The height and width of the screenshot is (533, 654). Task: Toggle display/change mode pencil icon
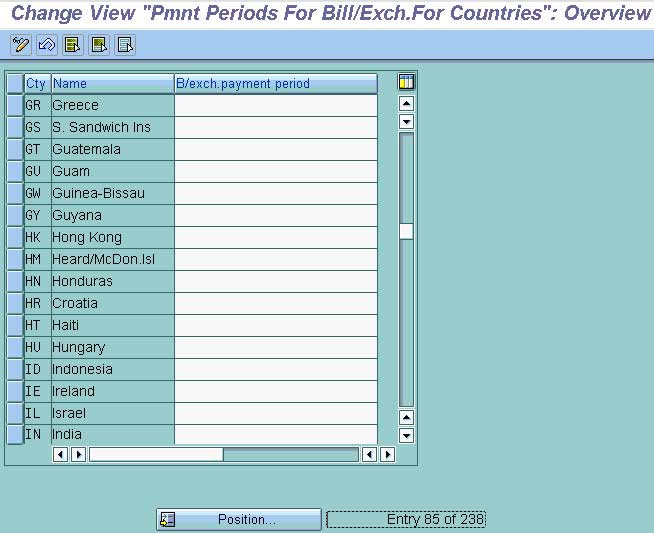coord(20,45)
